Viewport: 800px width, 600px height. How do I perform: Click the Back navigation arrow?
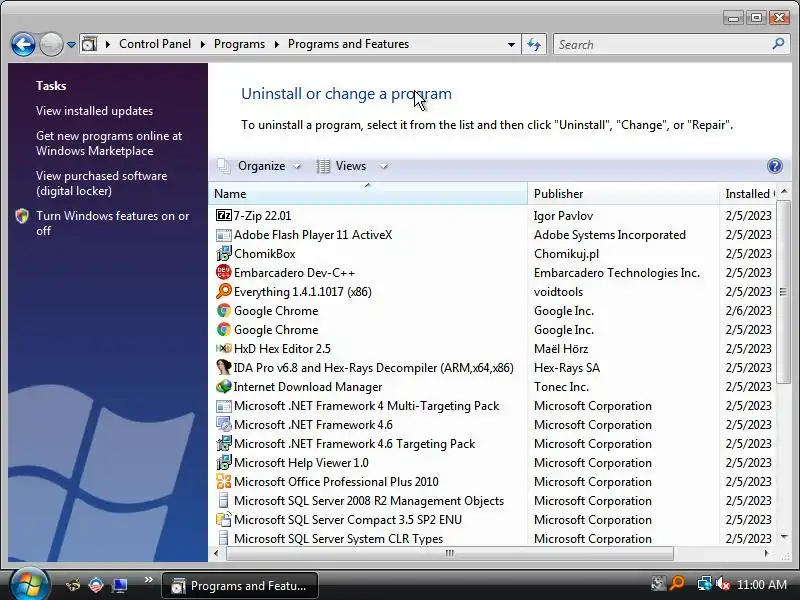23,44
